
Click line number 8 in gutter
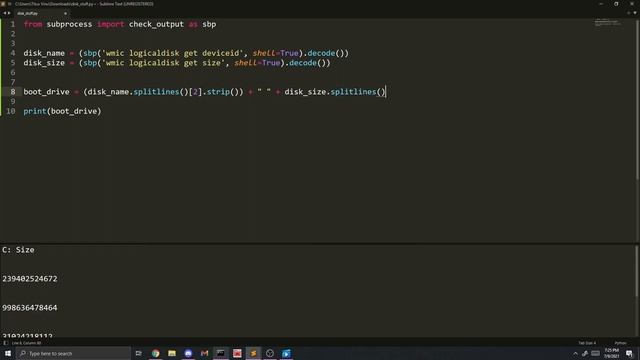pyautogui.click(x=13, y=92)
